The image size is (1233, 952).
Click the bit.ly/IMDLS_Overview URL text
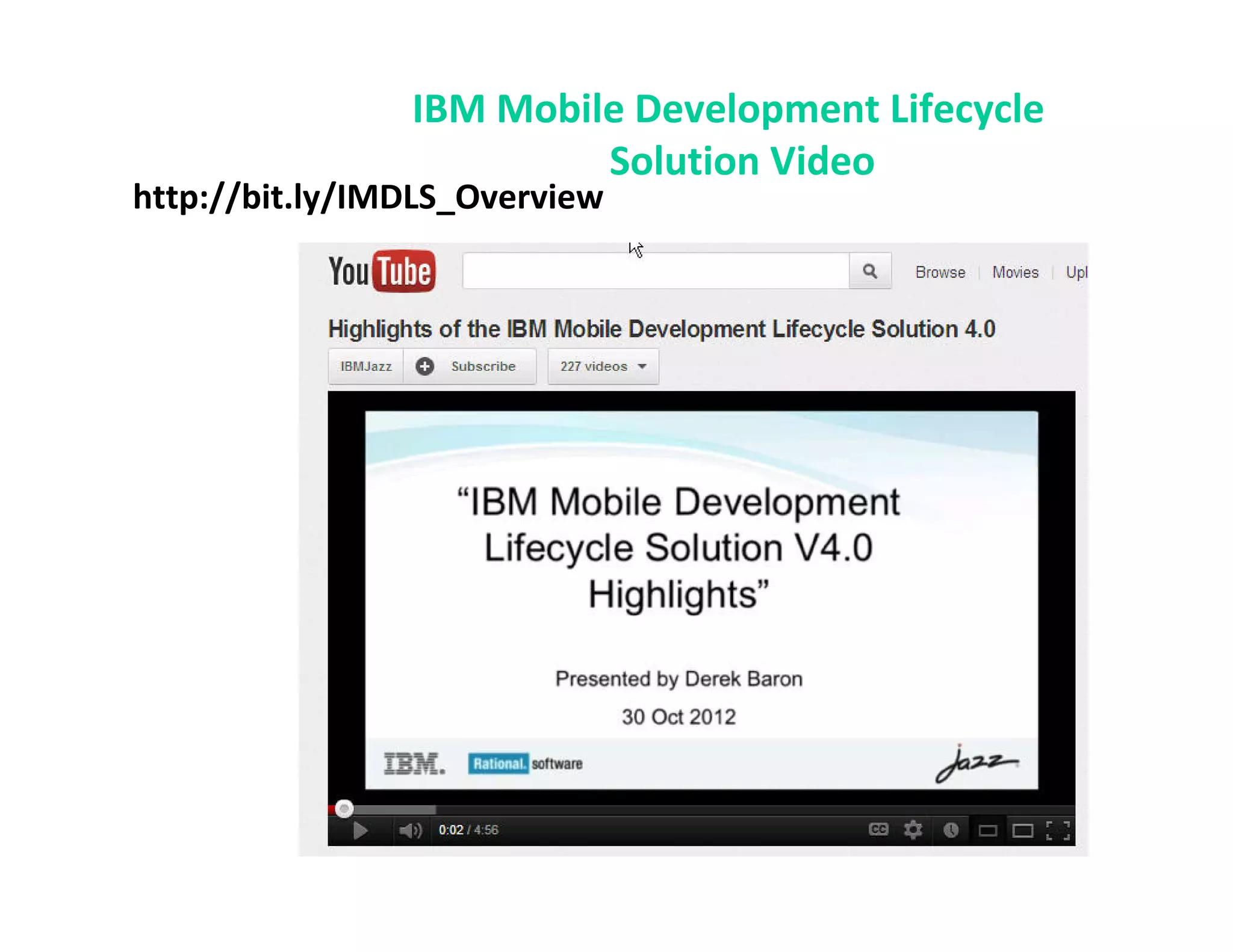click(x=368, y=197)
